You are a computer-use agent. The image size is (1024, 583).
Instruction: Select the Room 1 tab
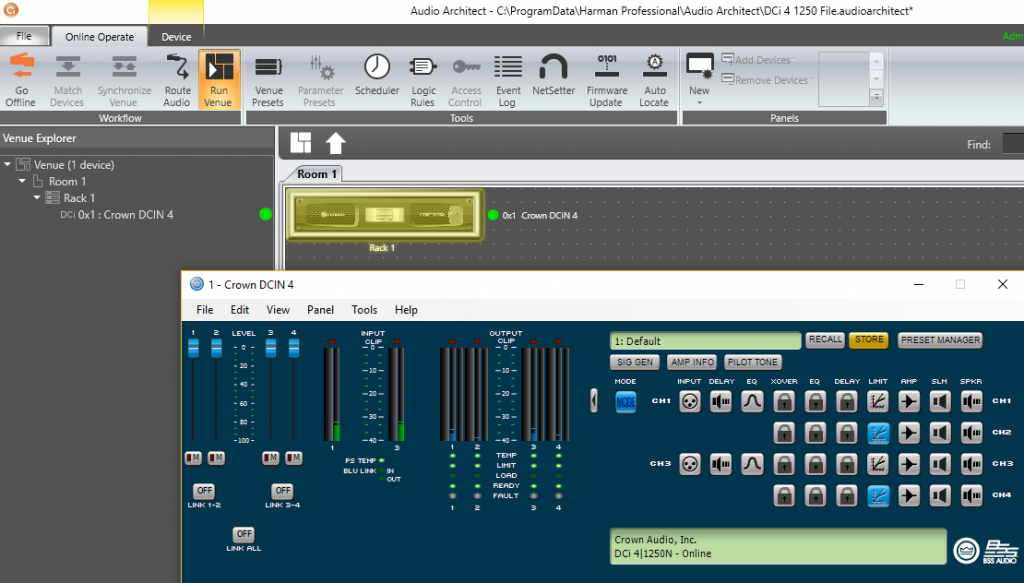[317, 174]
